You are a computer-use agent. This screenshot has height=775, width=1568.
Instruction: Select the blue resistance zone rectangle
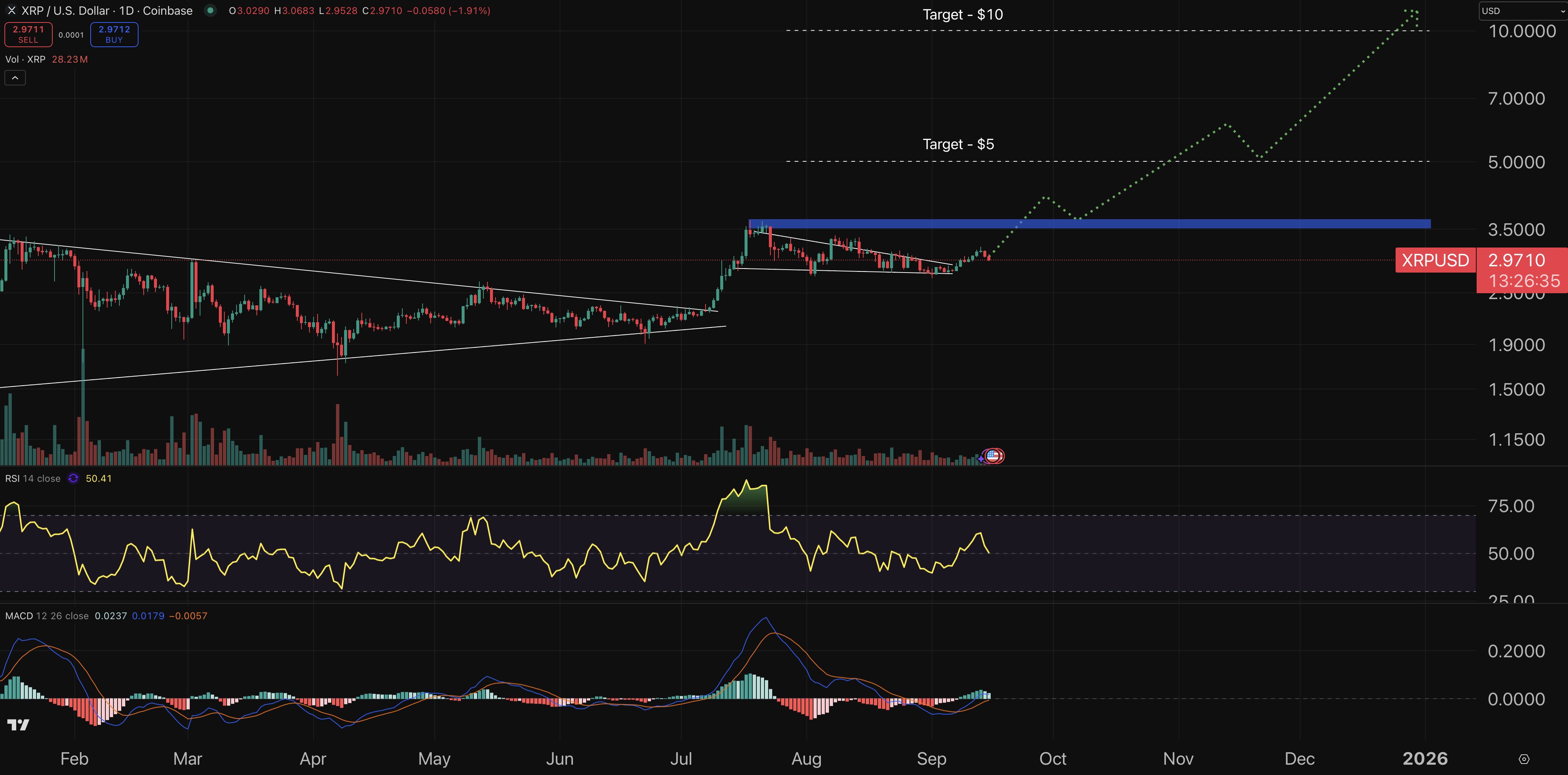(x=1096, y=224)
